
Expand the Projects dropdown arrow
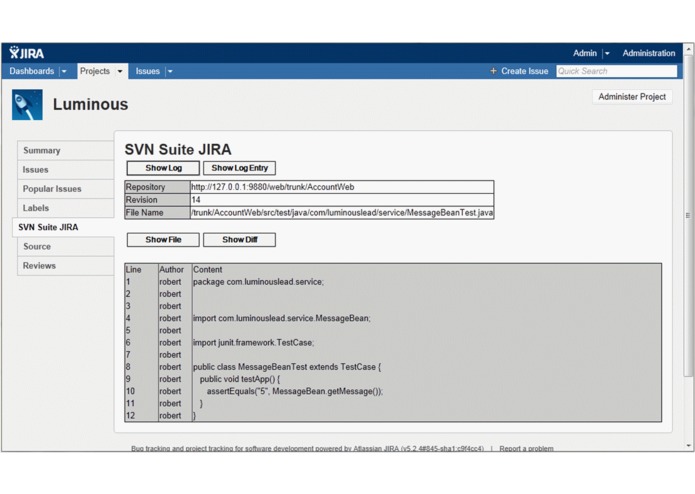pos(120,71)
